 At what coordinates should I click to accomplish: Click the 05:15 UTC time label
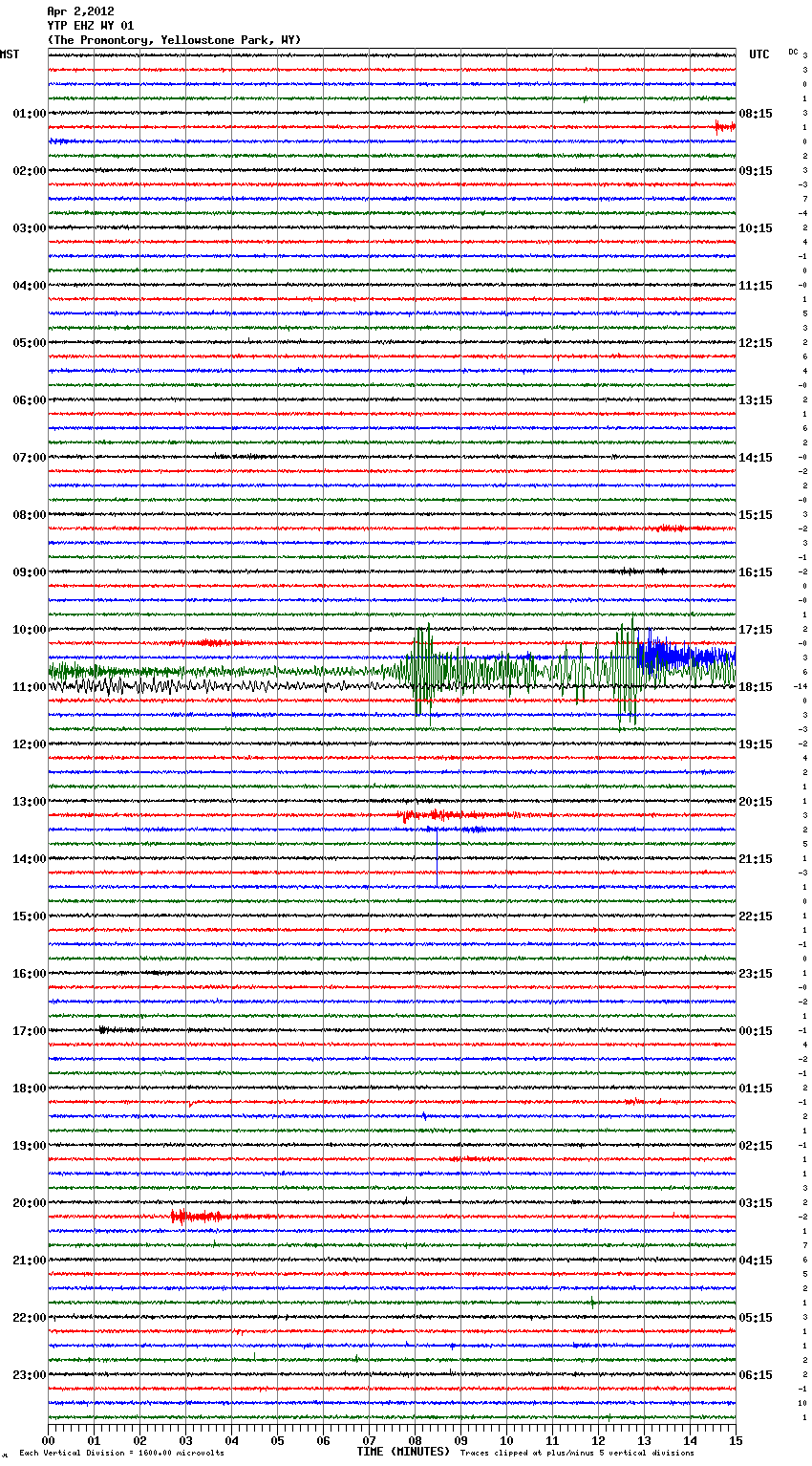[756, 1318]
